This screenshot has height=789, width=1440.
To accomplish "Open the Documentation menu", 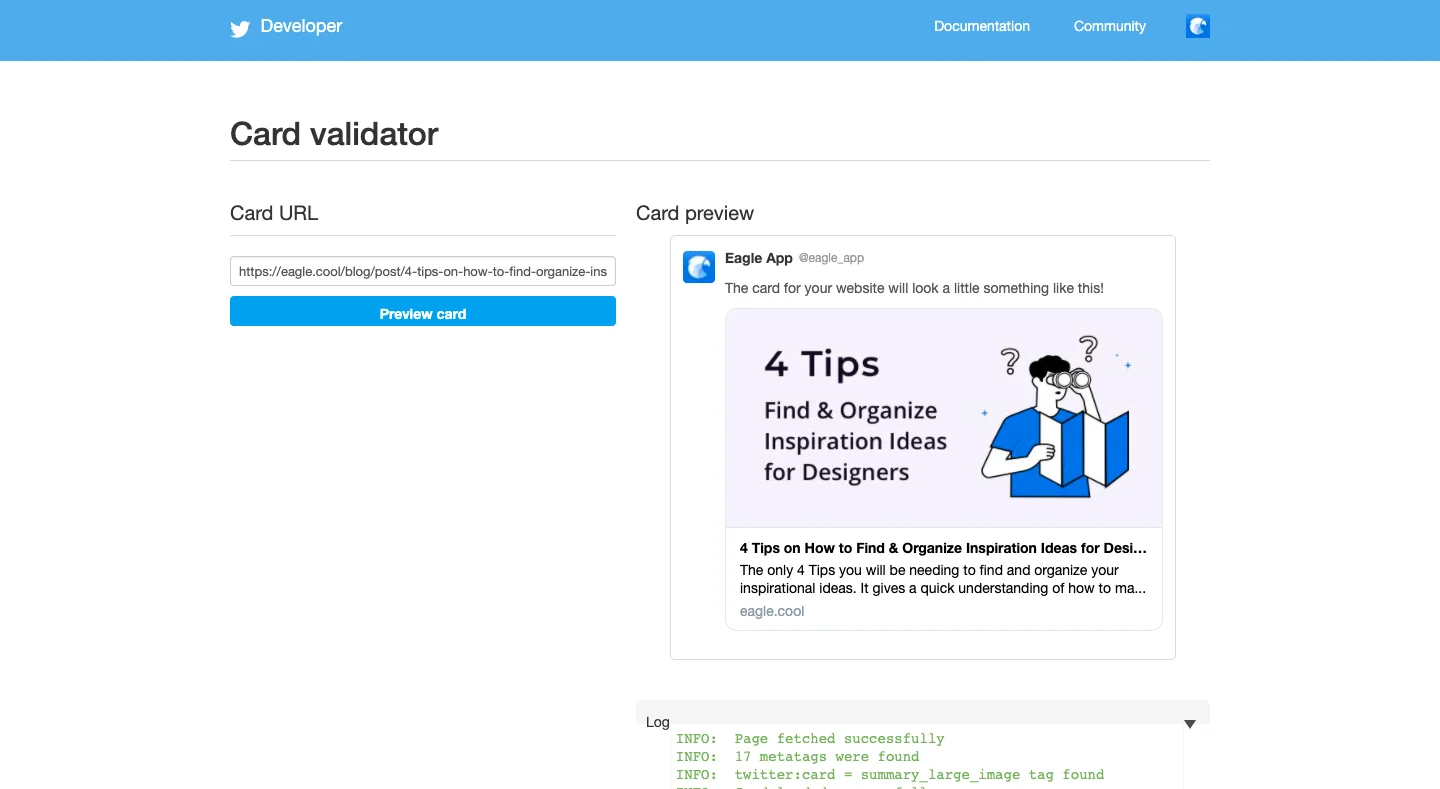I will 982,27.
